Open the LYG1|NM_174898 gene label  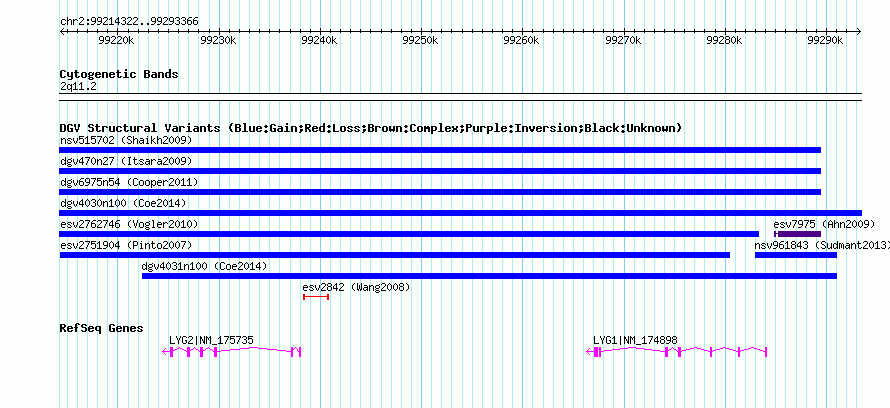tap(635, 340)
